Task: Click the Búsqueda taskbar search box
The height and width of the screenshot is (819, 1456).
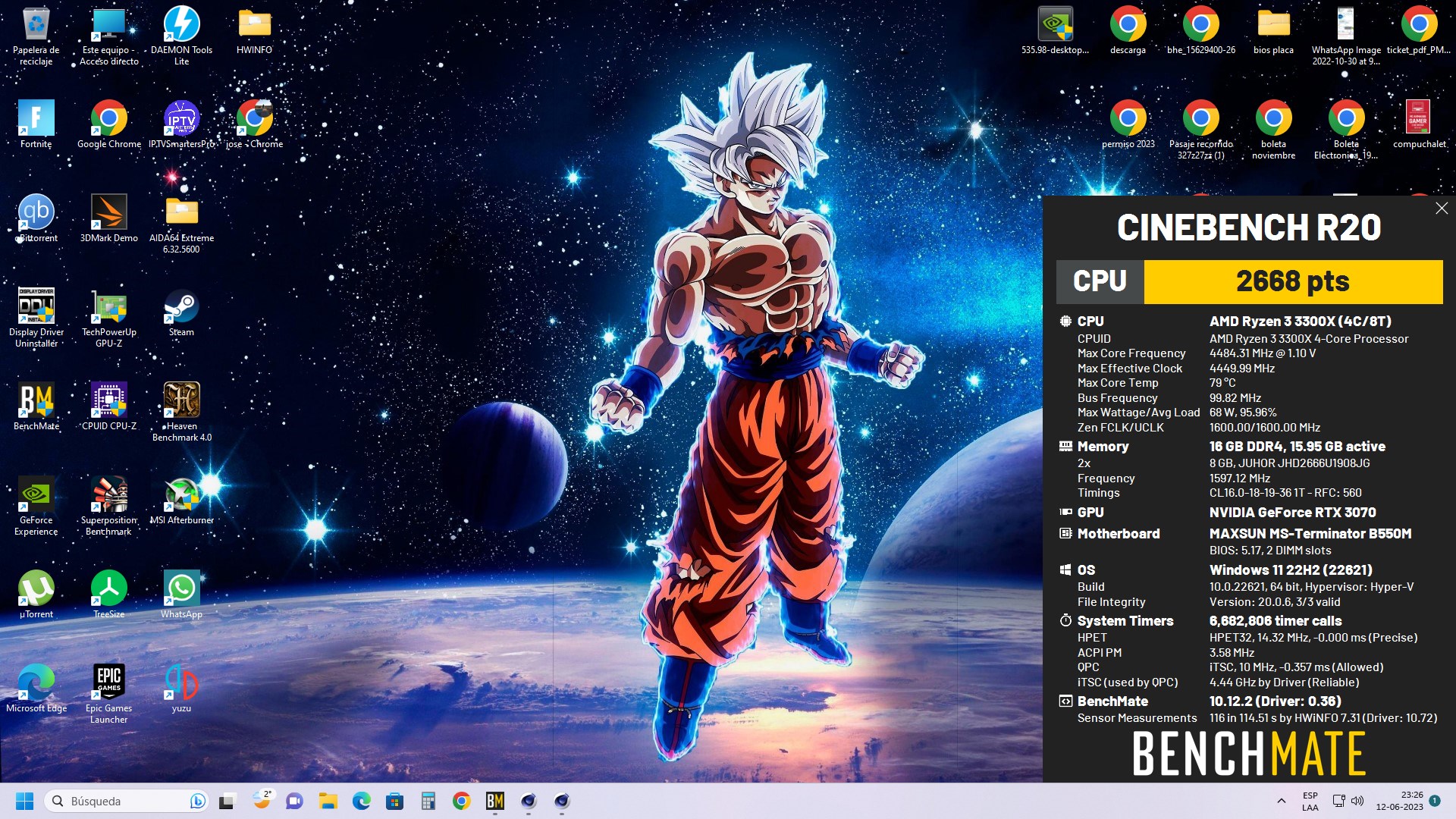Action: click(126, 801)
